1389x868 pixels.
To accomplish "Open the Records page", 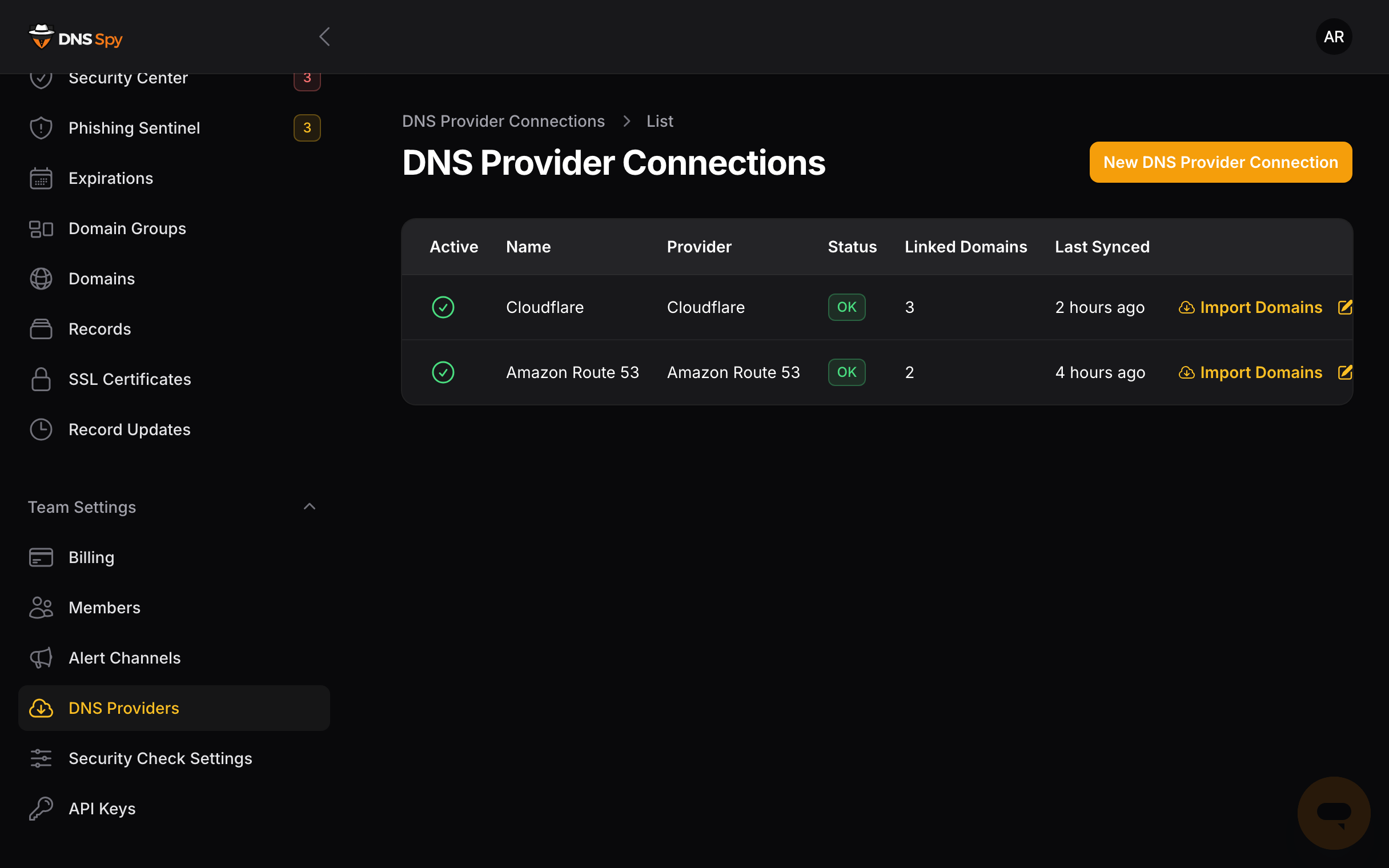I will click(174, 329).
